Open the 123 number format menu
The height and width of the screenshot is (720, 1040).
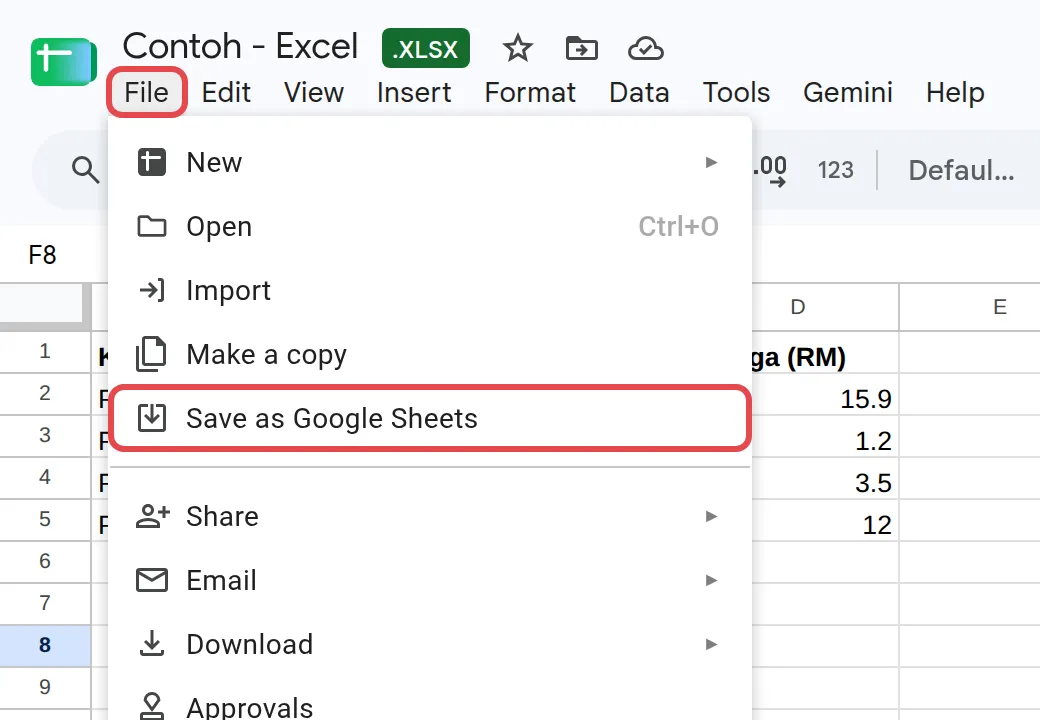tap(835, 170)
